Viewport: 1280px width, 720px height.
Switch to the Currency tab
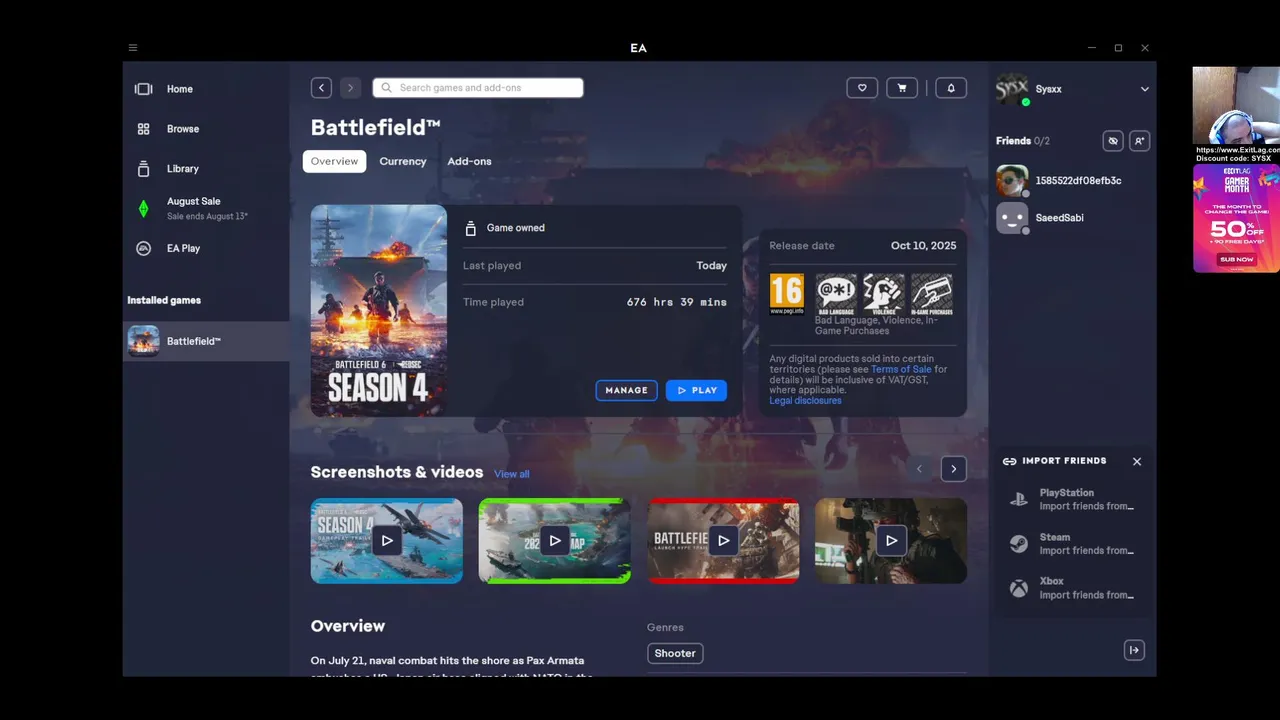tap(403, 161)
